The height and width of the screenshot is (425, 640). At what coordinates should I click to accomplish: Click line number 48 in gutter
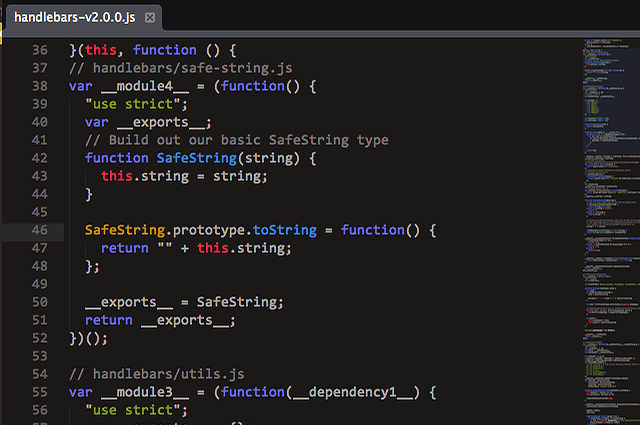coord(40,266)
